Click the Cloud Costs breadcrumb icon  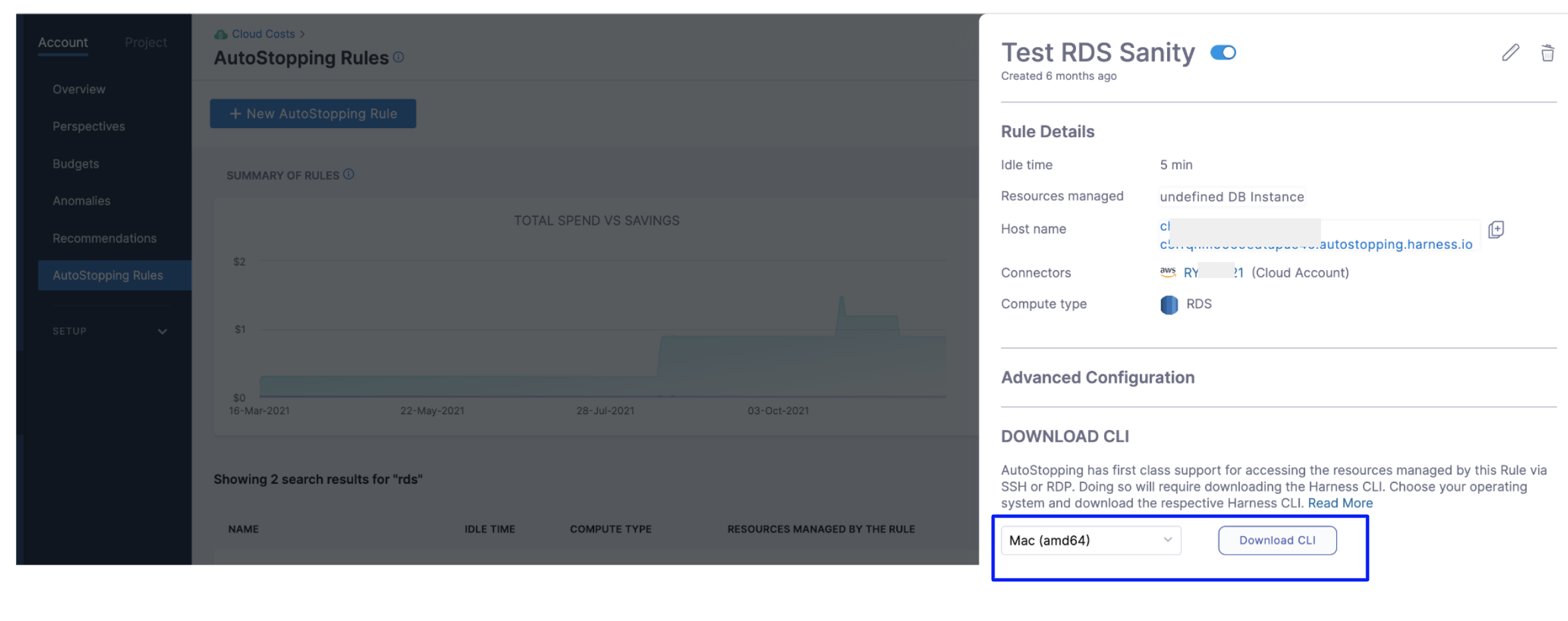tap(220, 34)
